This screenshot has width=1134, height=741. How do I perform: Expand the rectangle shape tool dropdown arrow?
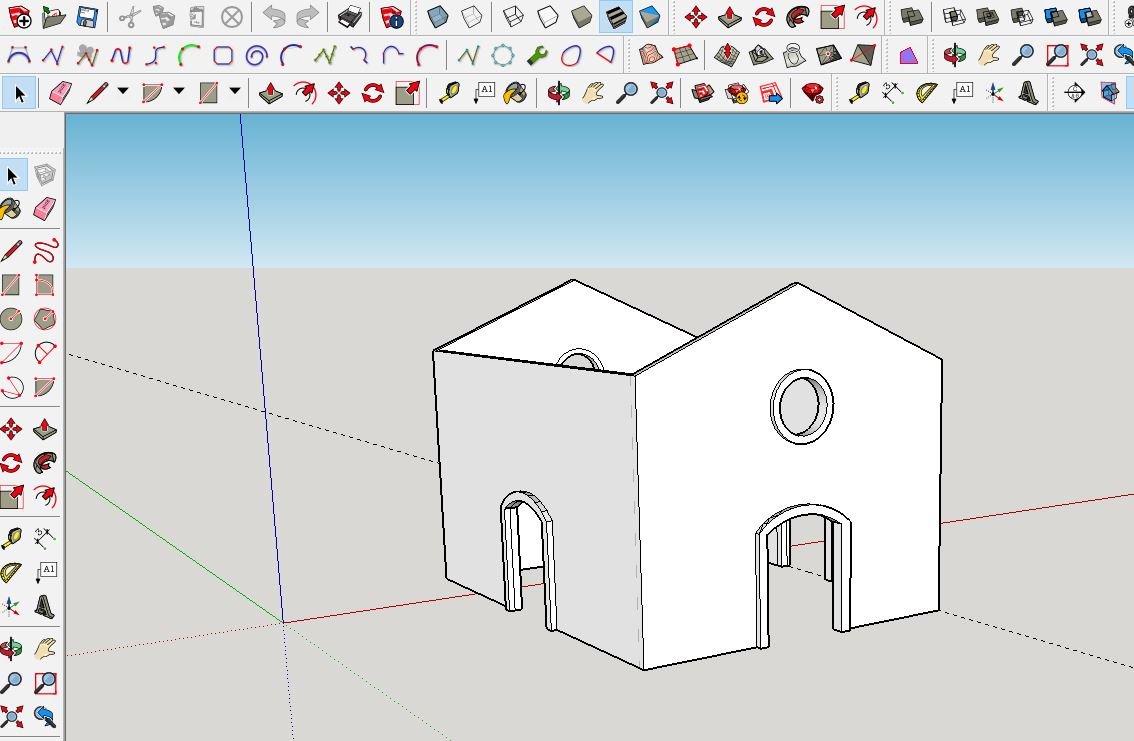[235, 92]
